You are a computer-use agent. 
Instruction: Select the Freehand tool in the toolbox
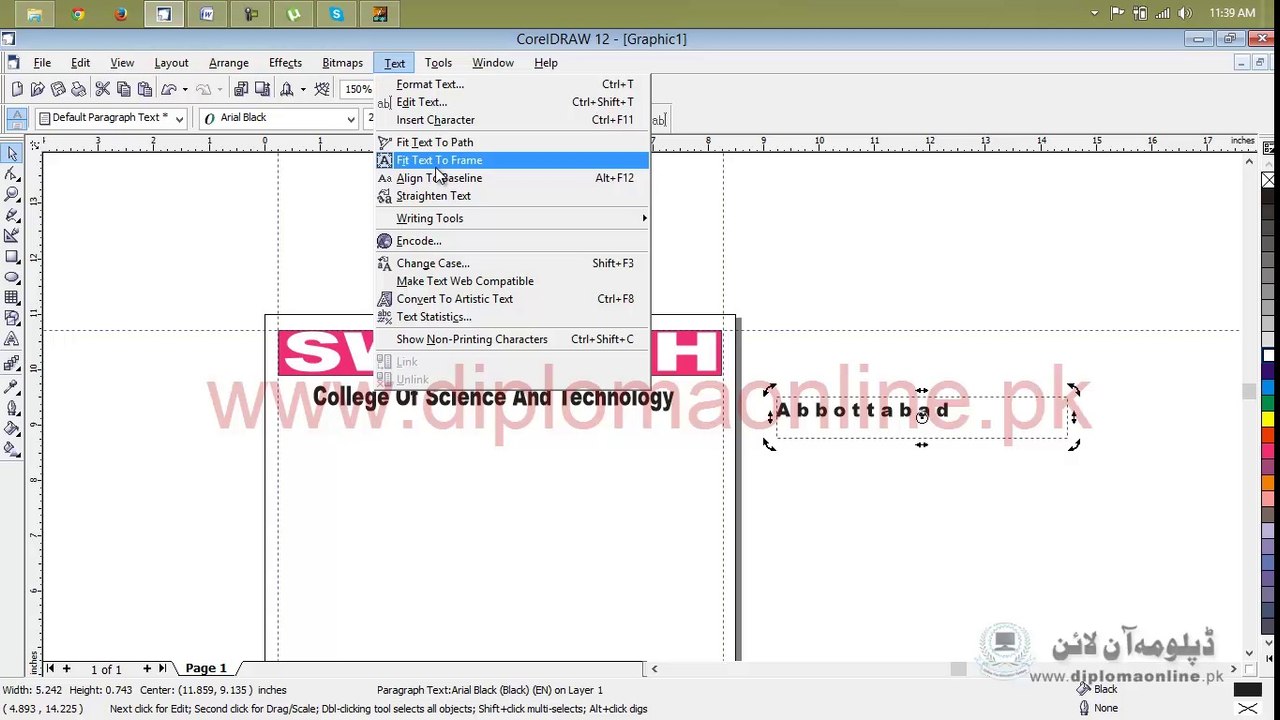click(x=12, y=215)
